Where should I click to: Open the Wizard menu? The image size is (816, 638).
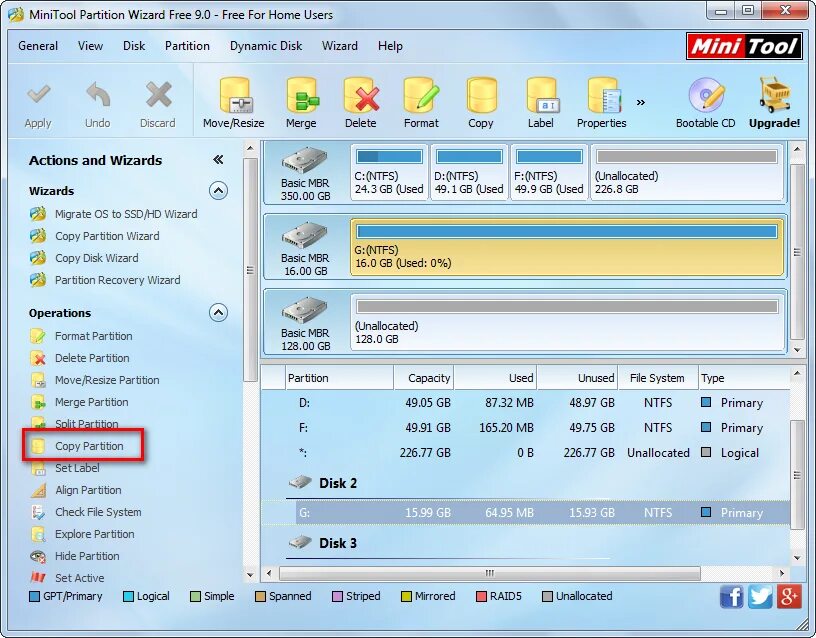click(340, 46)
